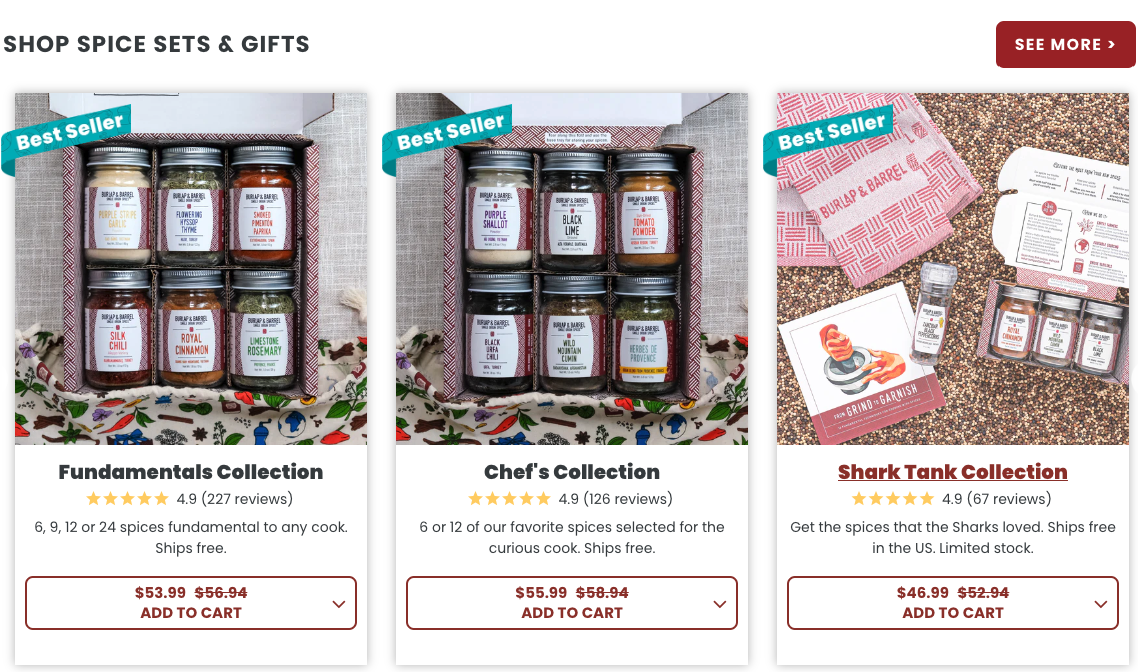Open the Chef's Collection product image
This screenshot has height=672, width=1138.
pos(572,269)
